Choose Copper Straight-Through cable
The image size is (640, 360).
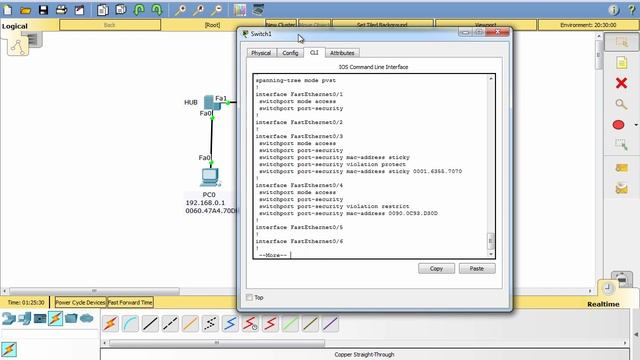(x=150, y=324)
